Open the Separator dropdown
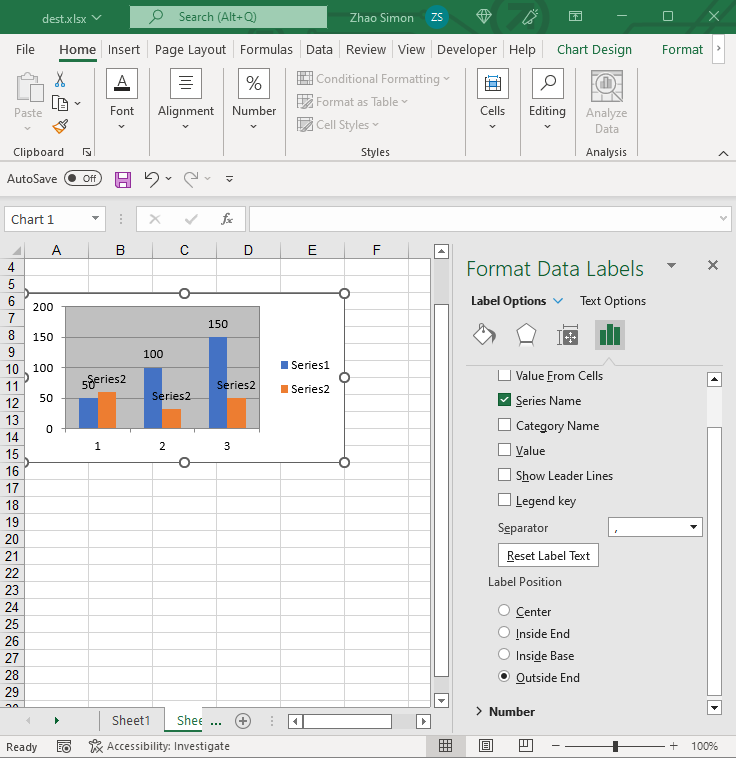The height and width of the screenshot is (758, 736). (x=655, y=527)
